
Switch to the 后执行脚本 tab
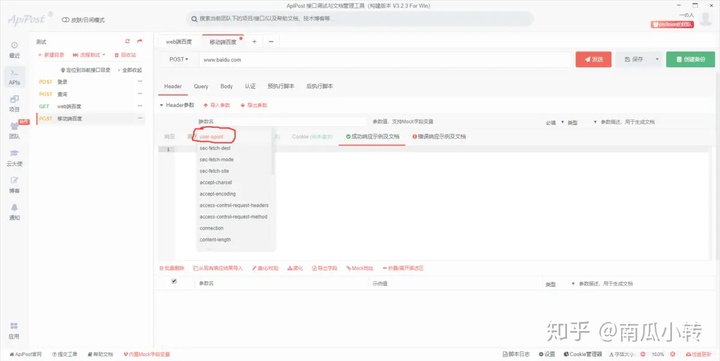tap(320, 86)
